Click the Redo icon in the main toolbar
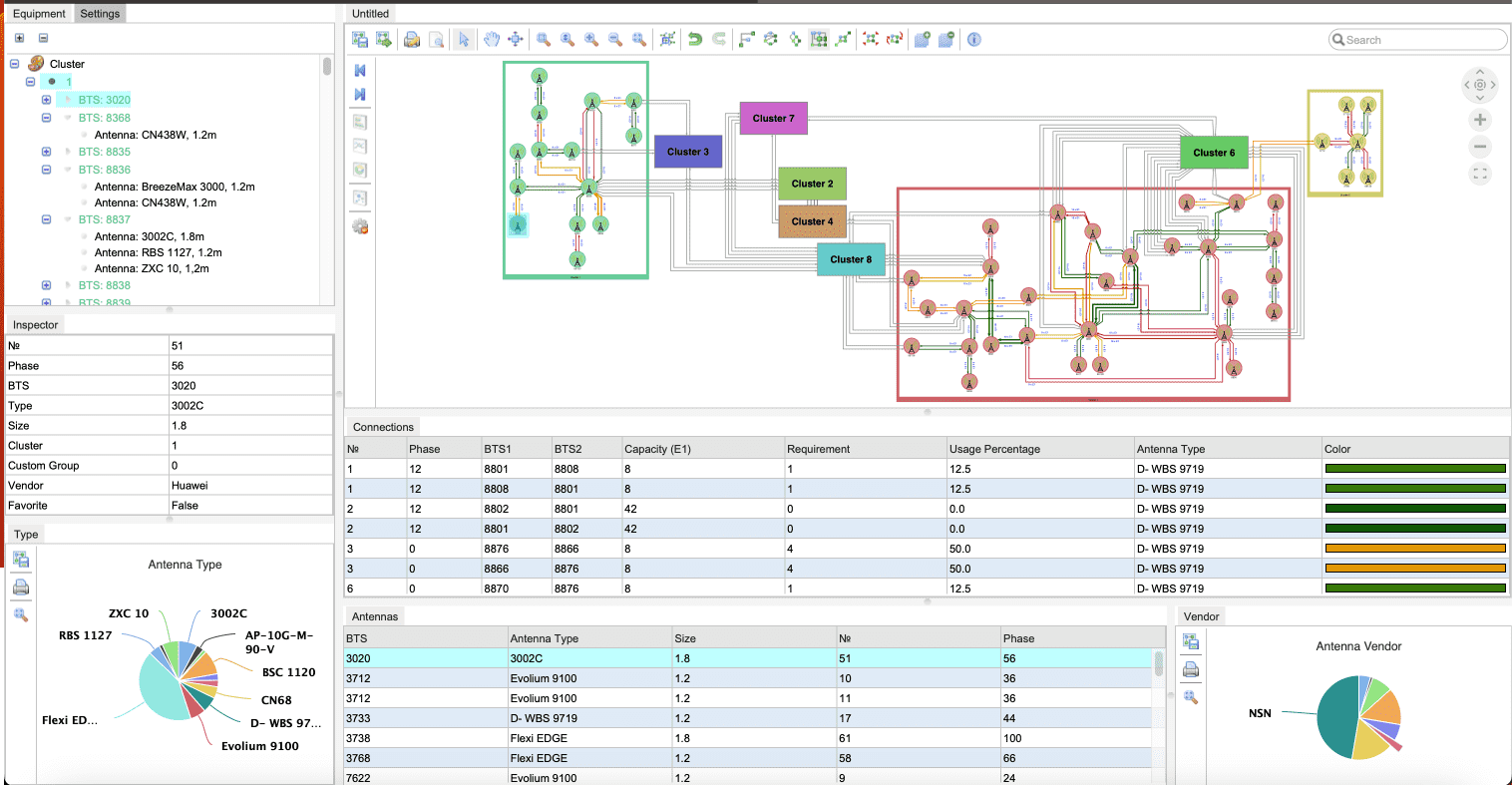 (x=718, y=39)
